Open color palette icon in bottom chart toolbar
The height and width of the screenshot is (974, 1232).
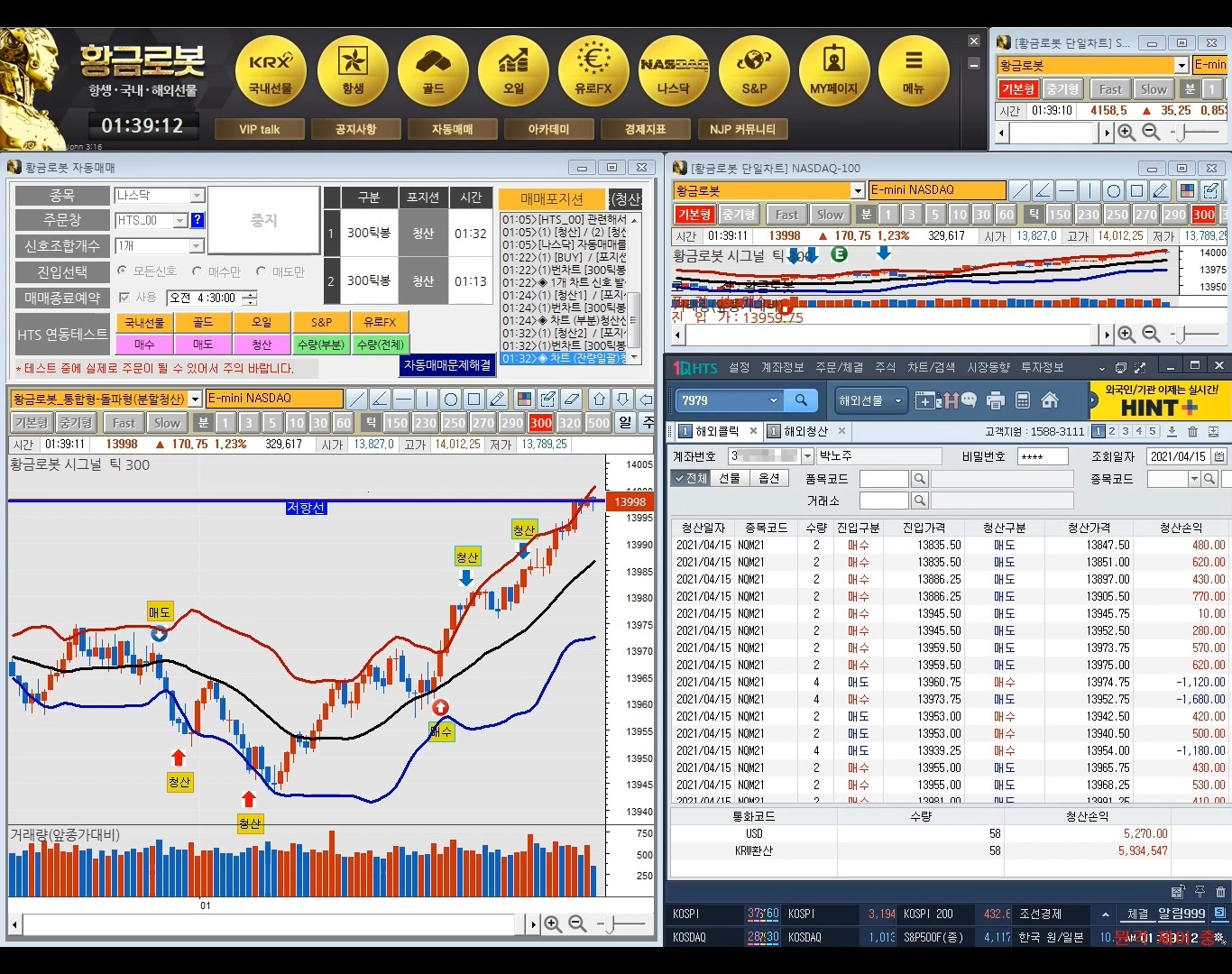(x=524, y=399)
